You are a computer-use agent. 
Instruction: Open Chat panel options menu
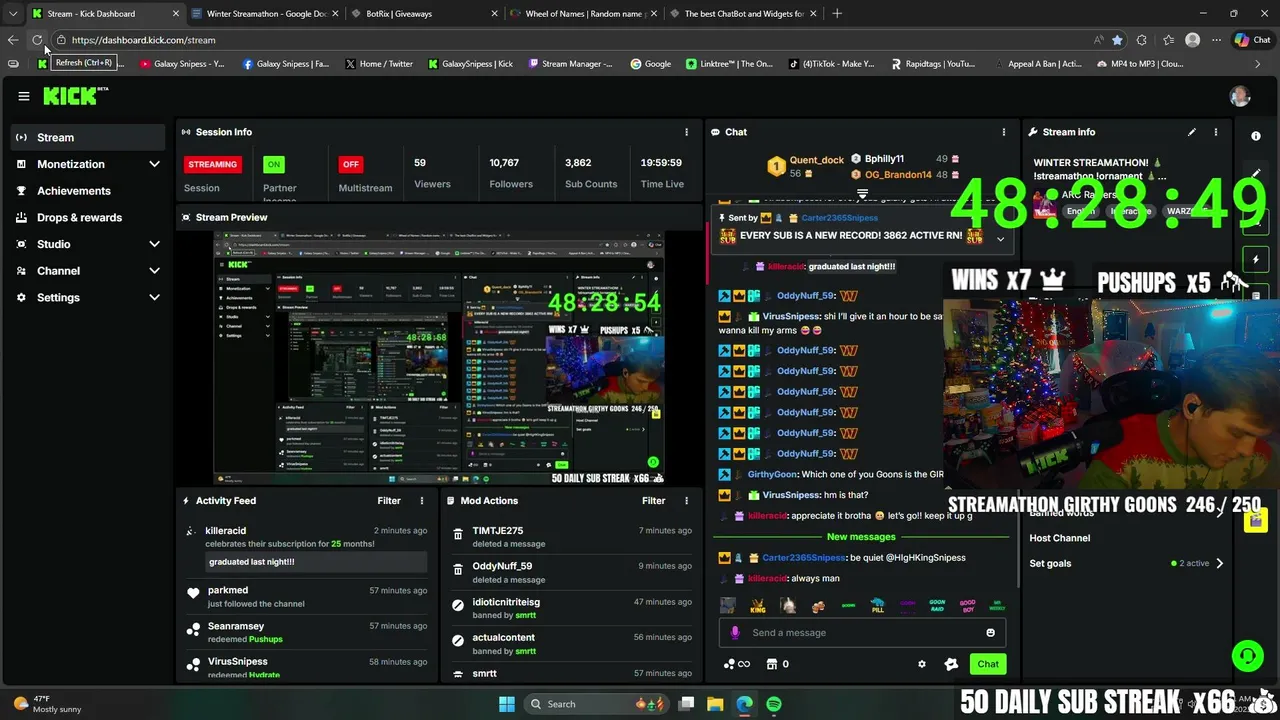(x=1004, y=132)
